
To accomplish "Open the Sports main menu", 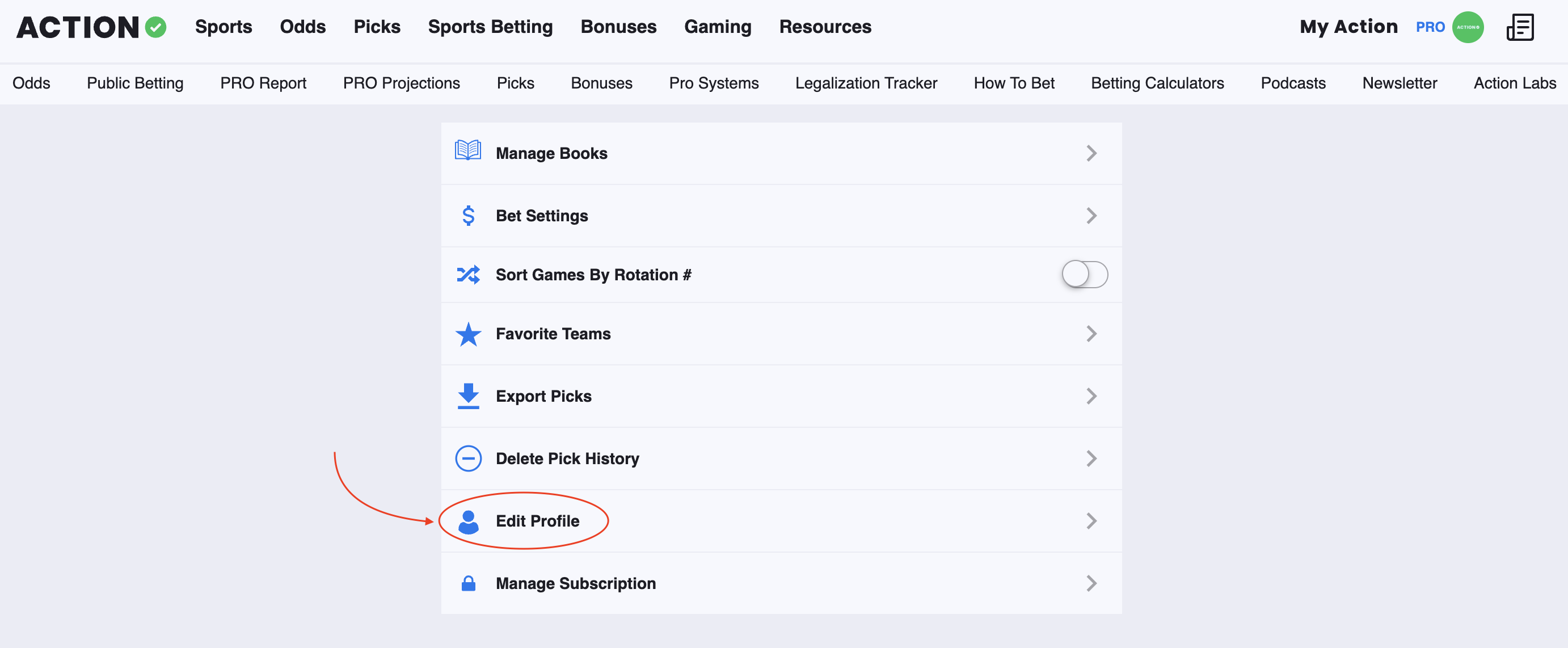I will pos(224,27).
